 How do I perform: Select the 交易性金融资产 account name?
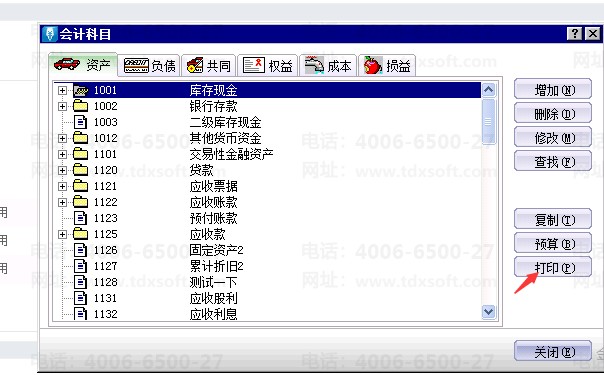point(231,154)
